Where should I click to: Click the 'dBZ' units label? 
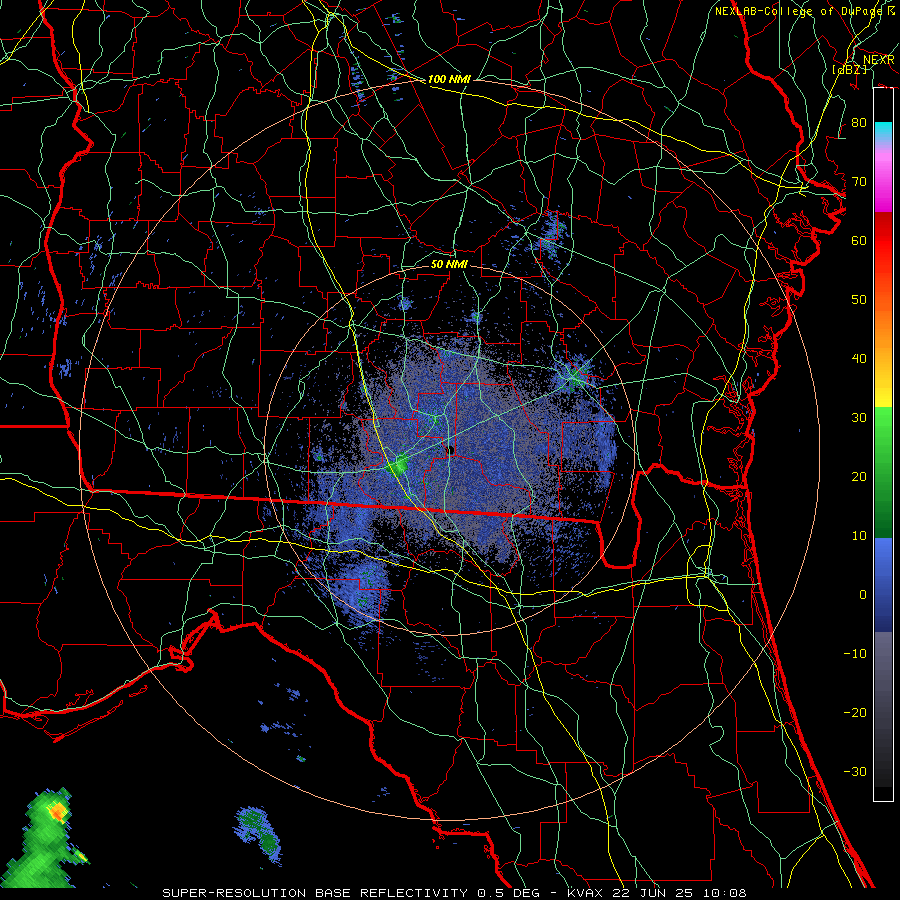[x=849, y=69]
